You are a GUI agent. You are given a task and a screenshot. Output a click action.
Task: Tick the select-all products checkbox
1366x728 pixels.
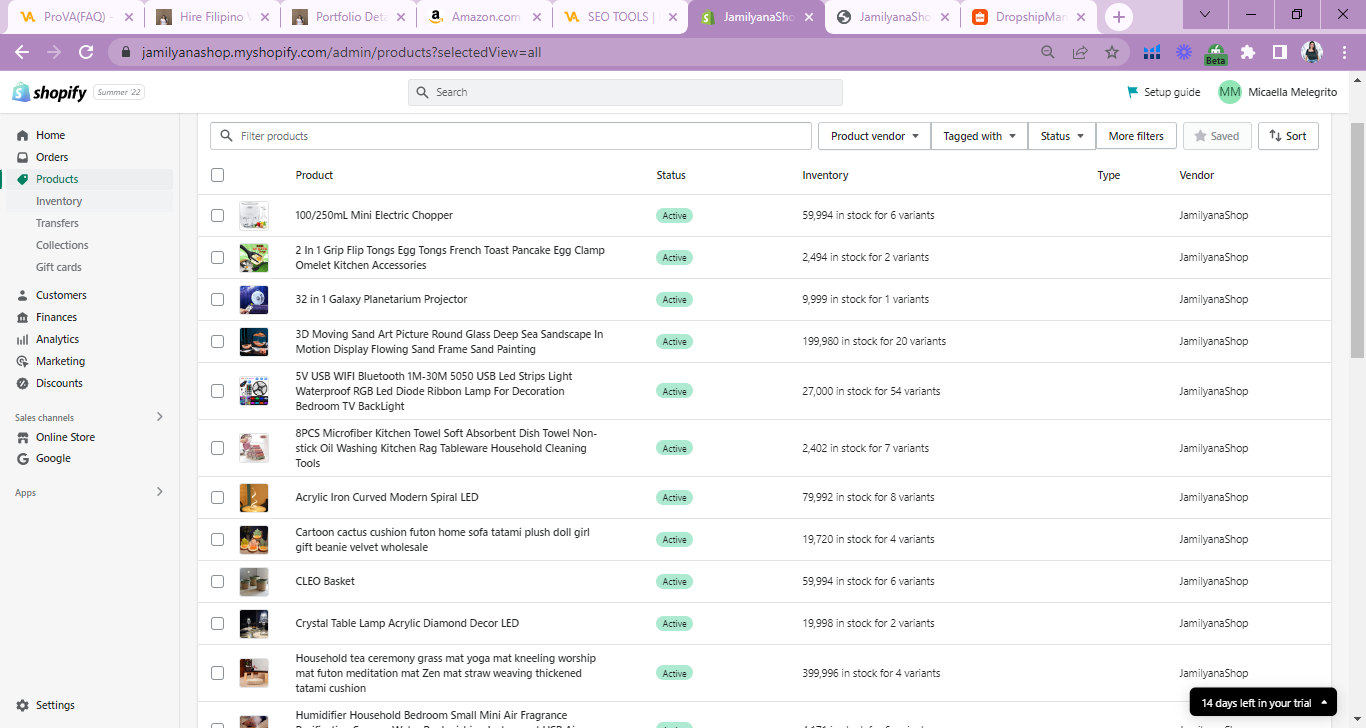[x=218, y=175]
